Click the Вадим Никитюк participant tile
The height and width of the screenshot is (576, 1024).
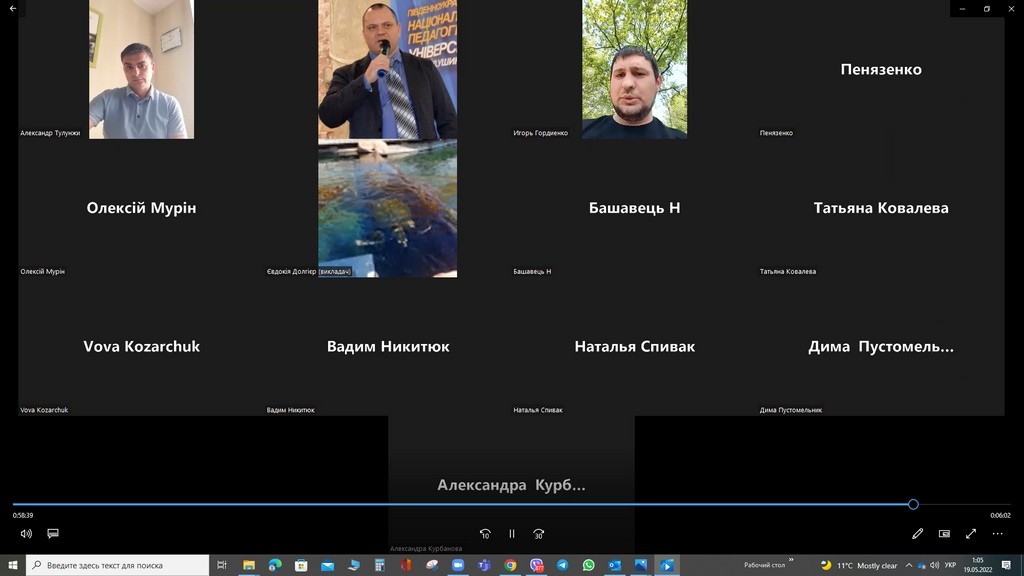pyautogui.click(x=387, y=346)
